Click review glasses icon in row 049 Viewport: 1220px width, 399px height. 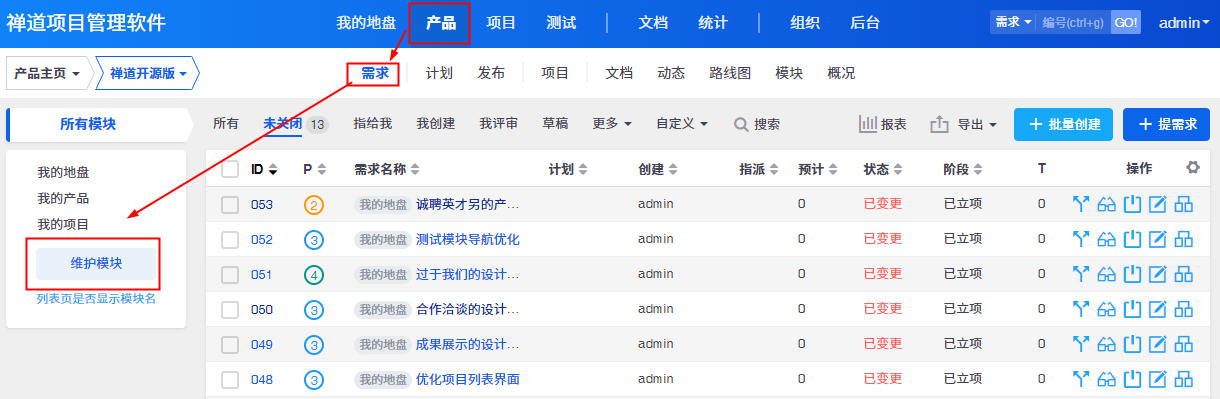1106,345
